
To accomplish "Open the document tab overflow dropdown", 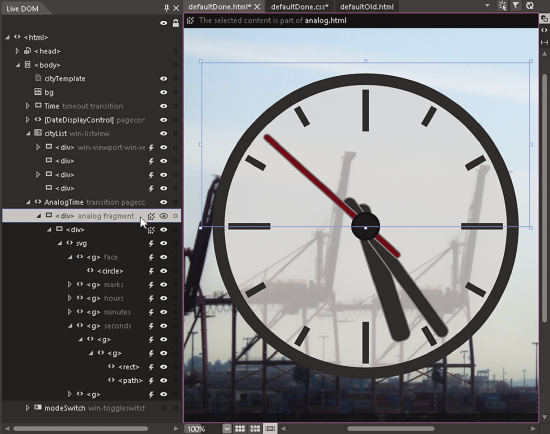I will coord(487,6).
